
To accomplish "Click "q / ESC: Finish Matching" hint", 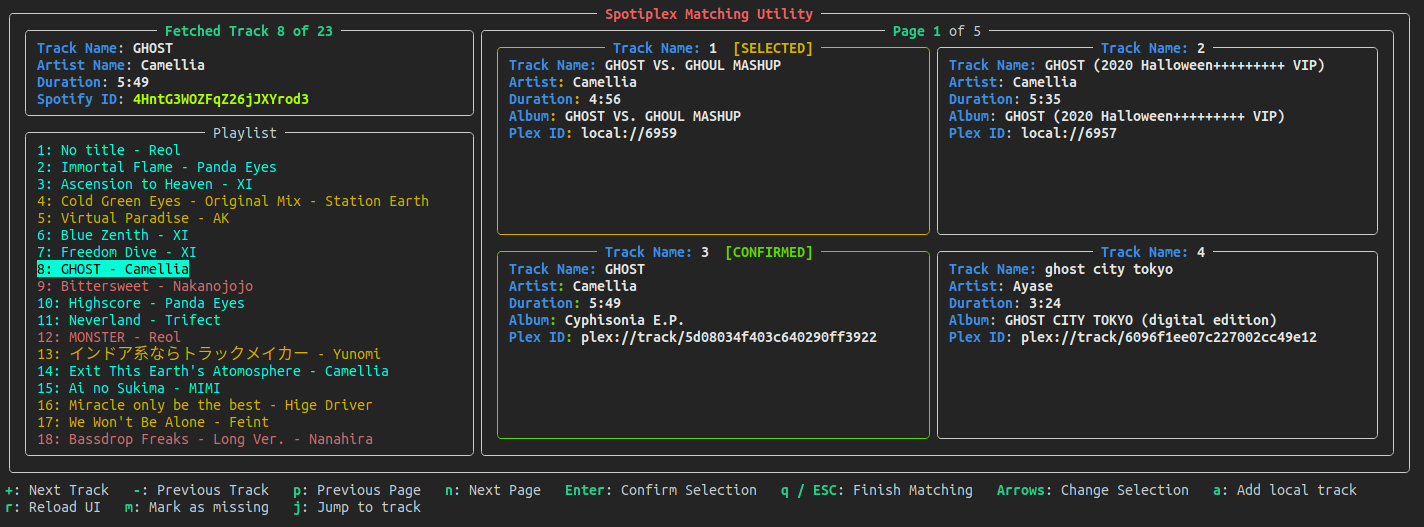I will point(877,490).
